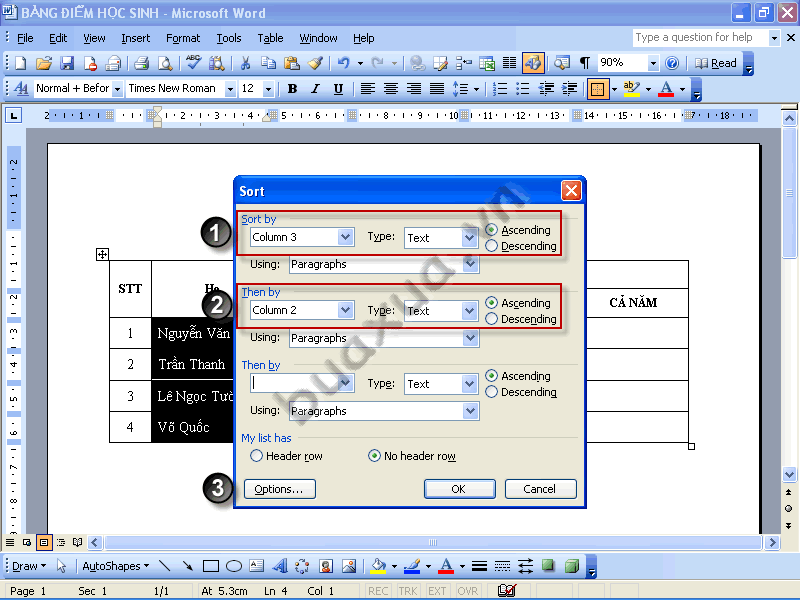
Task: Save the document with the floppy disk icon
Action: pos(67,63)
